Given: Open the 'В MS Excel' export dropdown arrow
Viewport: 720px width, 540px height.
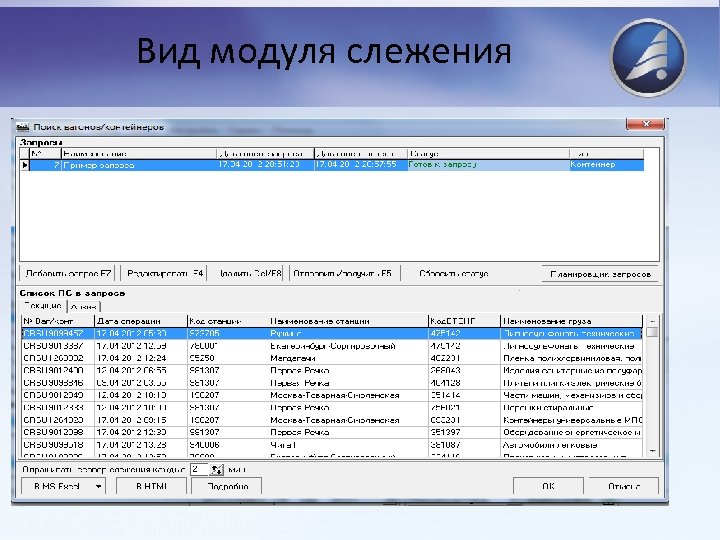Looking at the screenshot, I should [98, 486].
